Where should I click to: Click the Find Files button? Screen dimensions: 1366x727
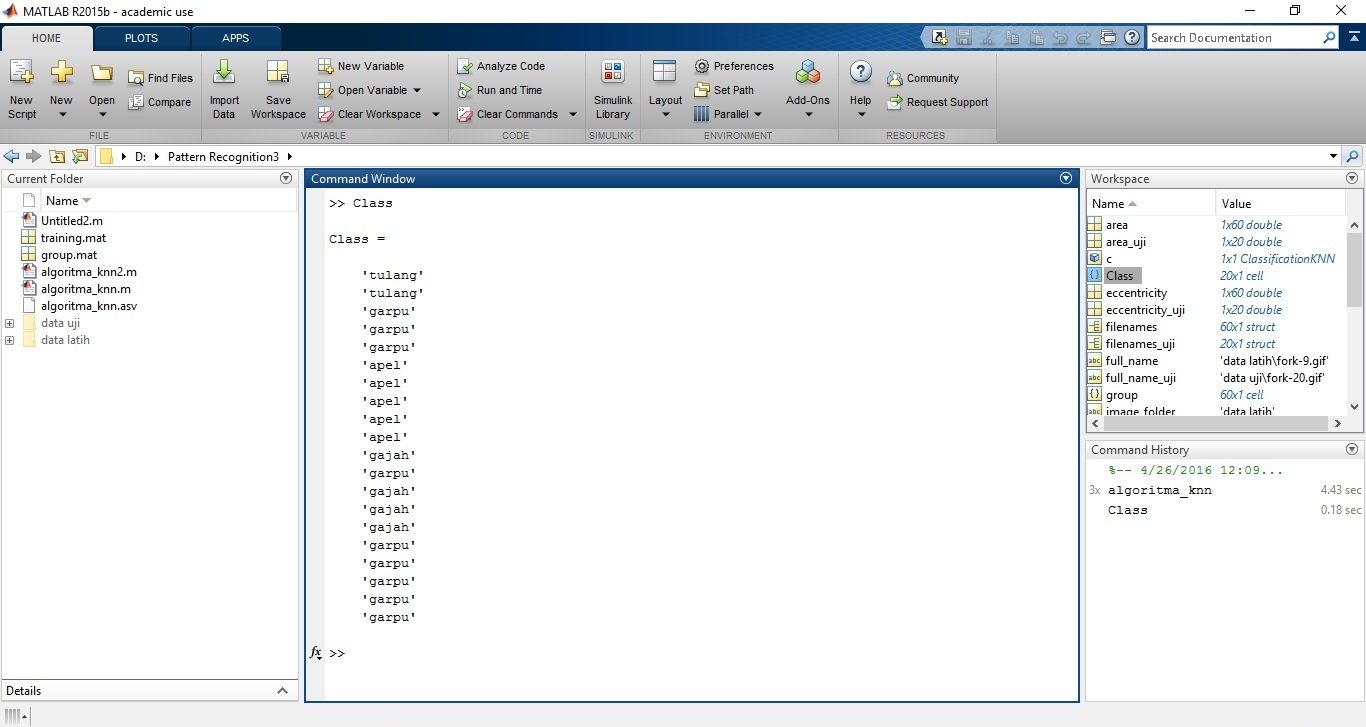pos(160,78)
